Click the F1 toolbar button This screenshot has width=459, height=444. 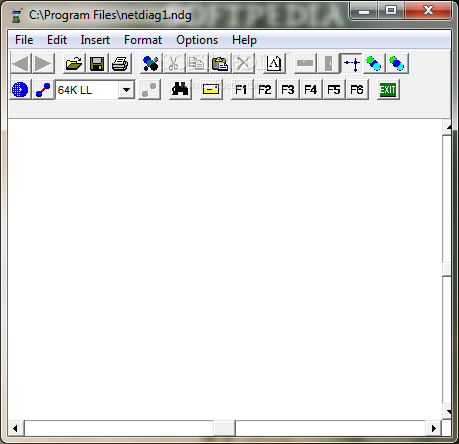[x=242, y=89]
